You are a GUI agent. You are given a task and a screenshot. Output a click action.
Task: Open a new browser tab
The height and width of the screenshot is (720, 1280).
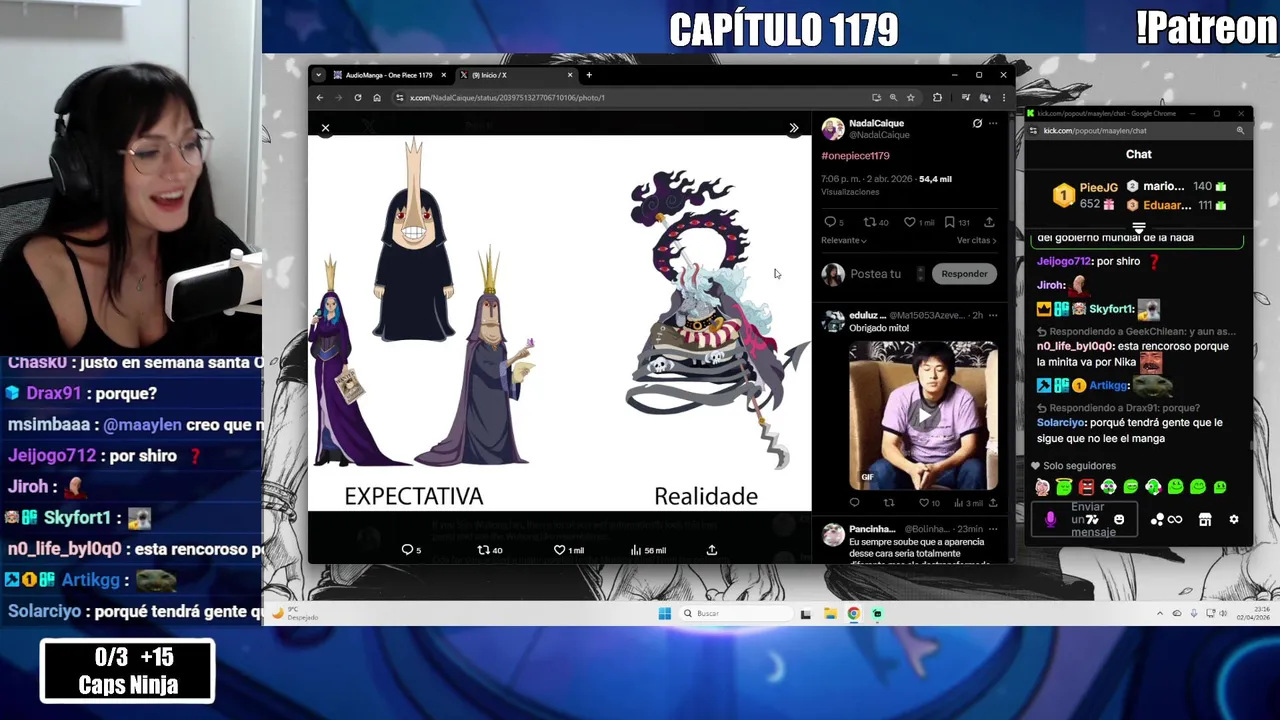tap(589, 75)
